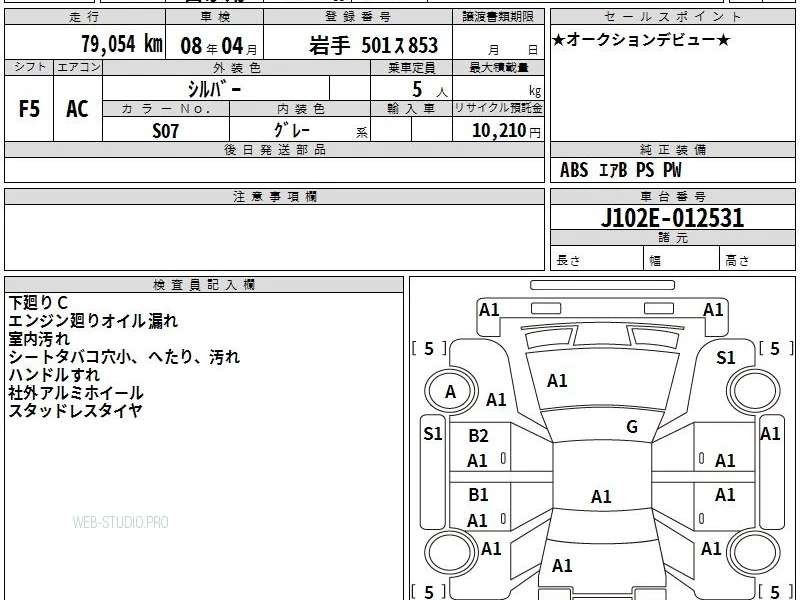Click the エアコン header cell

click(78, 67)
